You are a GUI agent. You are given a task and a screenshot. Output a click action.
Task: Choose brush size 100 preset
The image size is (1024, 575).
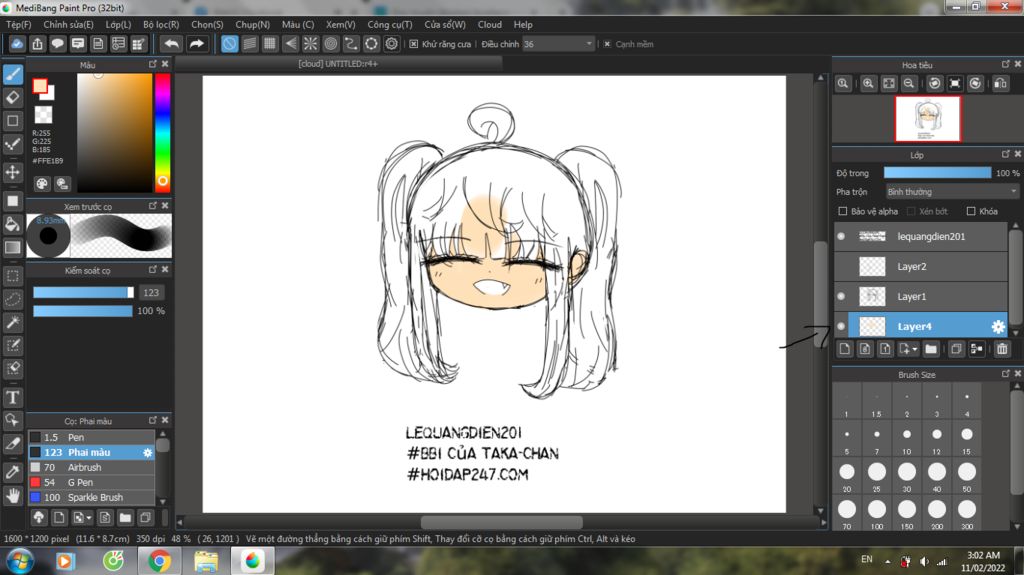pyautogui.click(x=876, y=513)
